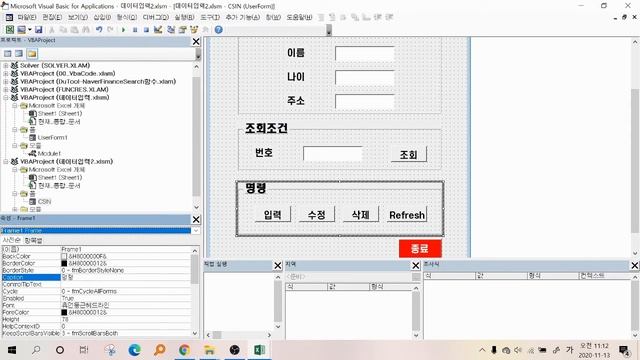Screen dimensions: 640x360
Task: Open the 도구(T) menu
Action: point(210,17)
